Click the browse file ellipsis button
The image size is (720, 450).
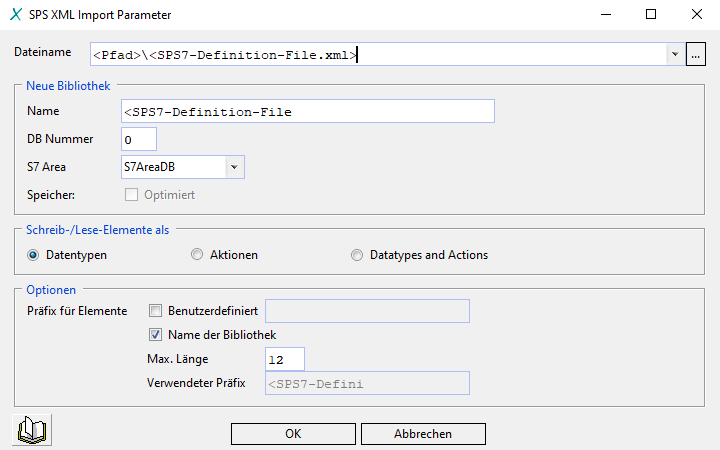point(696,55)
